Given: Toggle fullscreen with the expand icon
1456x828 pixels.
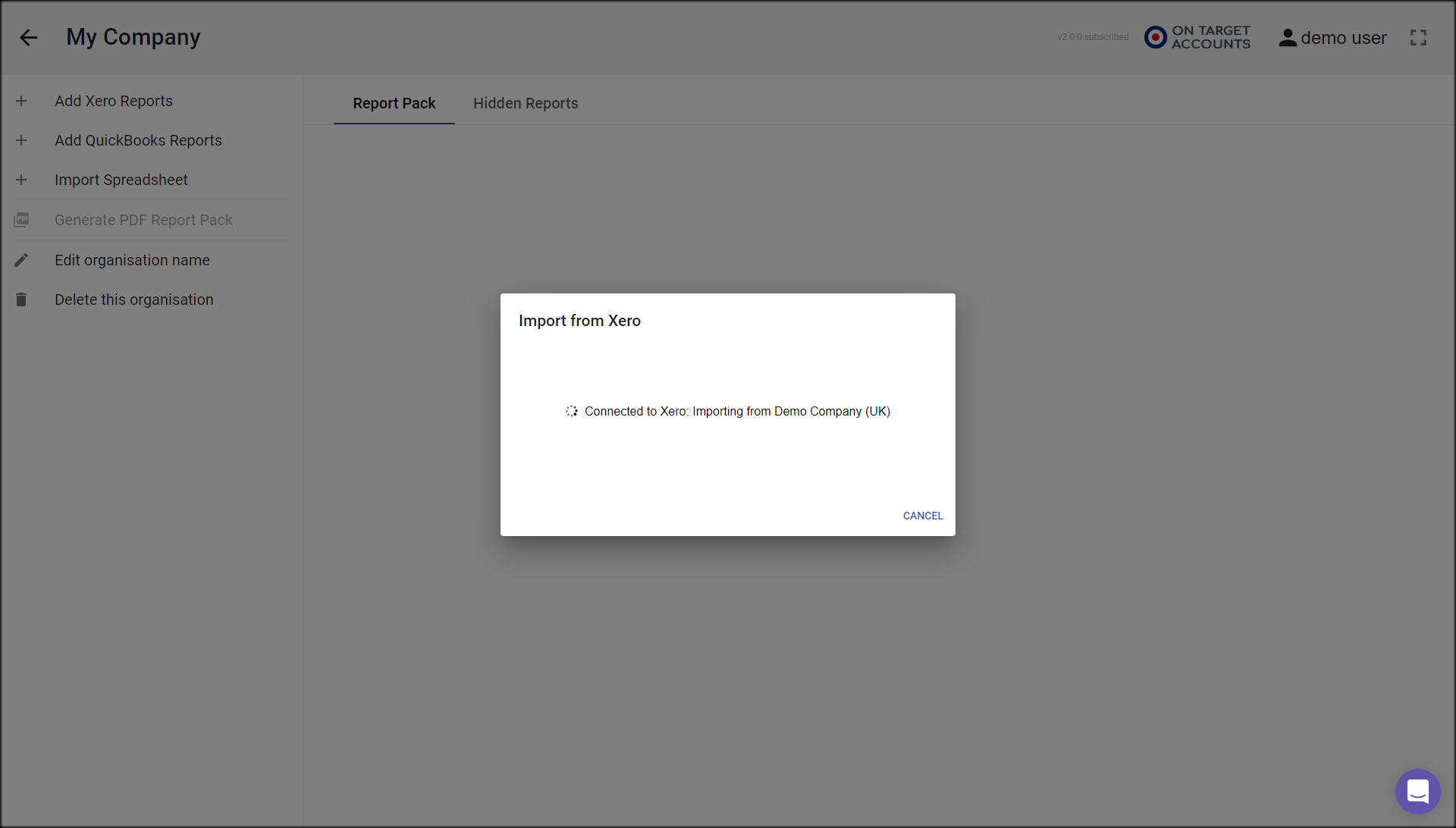Looking at the screenshot, I should pos(1418,37).
